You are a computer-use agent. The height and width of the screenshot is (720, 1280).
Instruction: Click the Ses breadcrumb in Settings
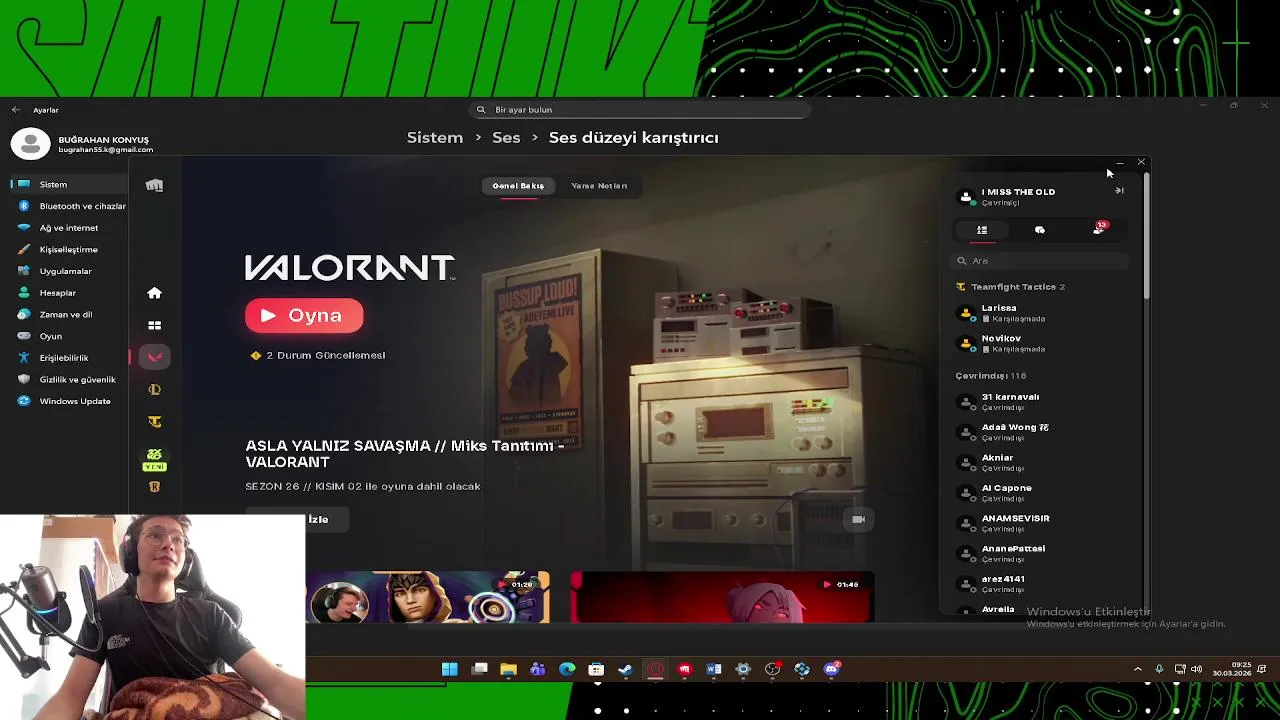tap(506, 137)
